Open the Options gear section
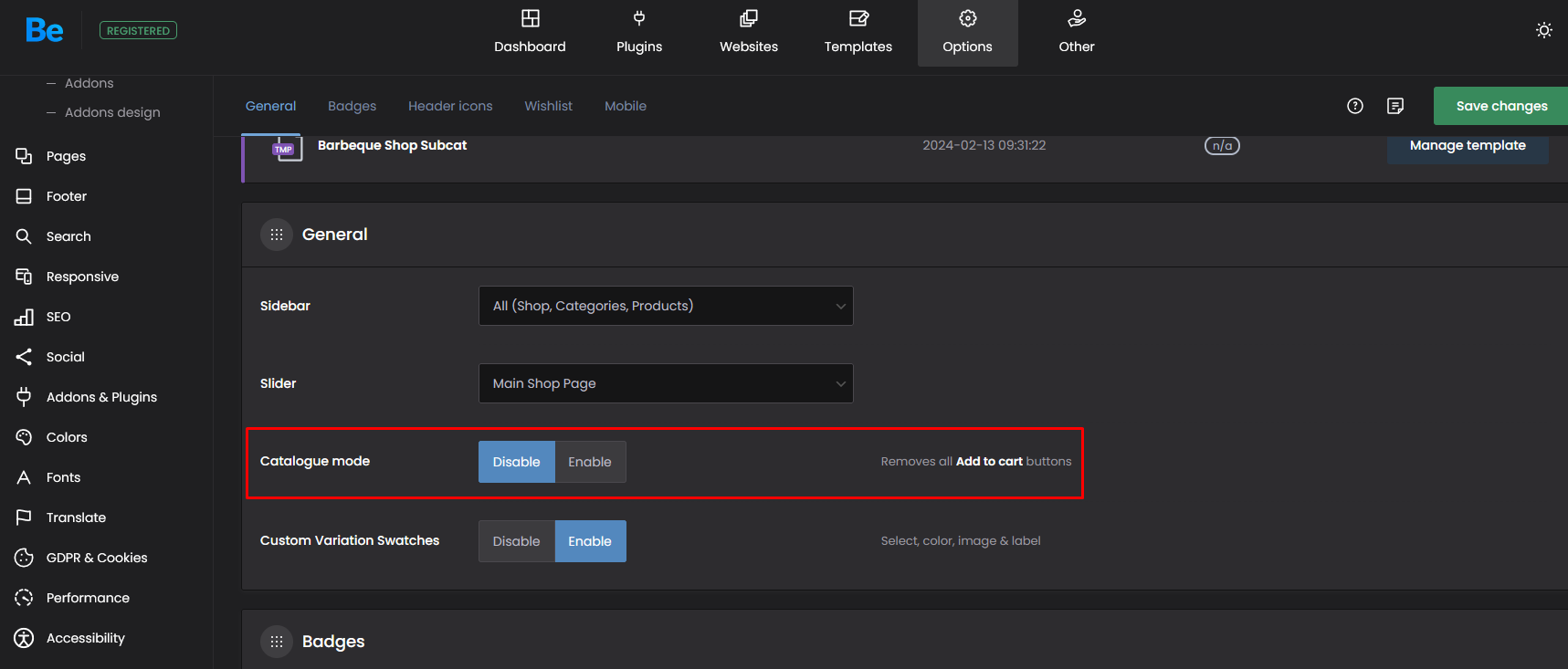 tap(968, 33)
